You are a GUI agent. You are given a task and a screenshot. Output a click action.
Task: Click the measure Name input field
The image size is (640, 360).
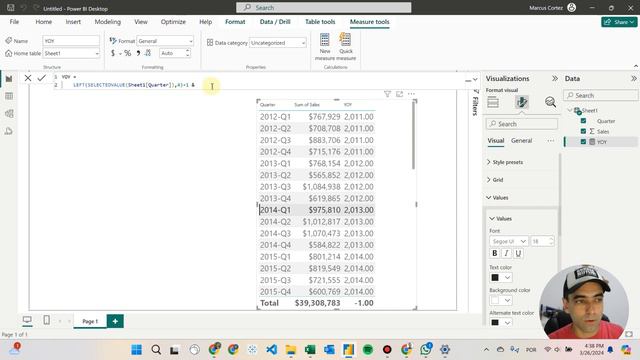click(71, 41)
